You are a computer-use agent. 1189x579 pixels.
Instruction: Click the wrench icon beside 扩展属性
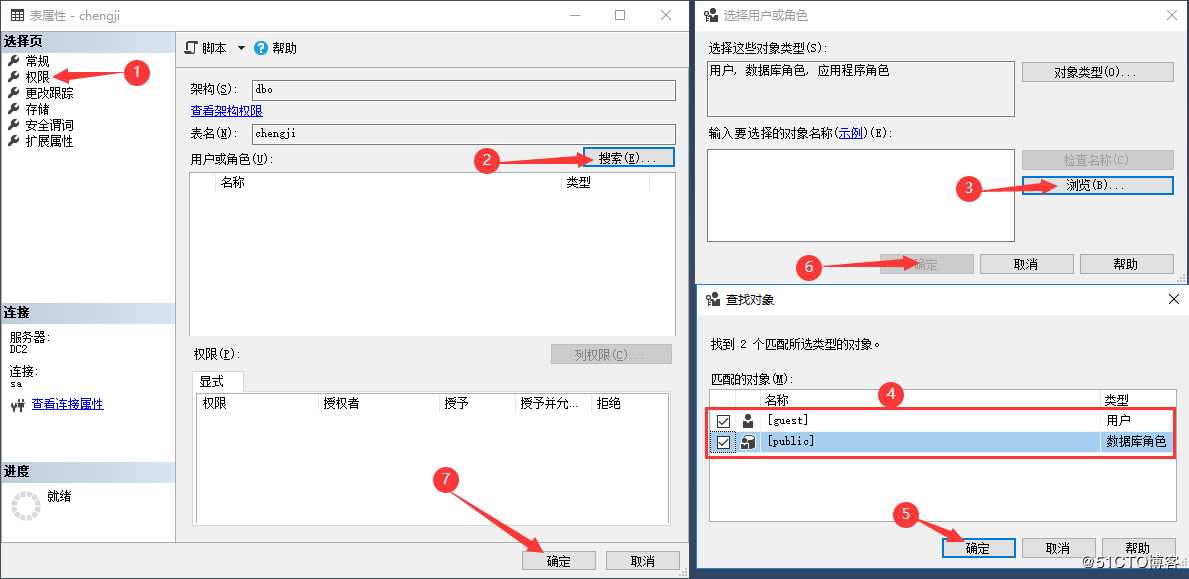pyautogui.click(x=13, y=140)
